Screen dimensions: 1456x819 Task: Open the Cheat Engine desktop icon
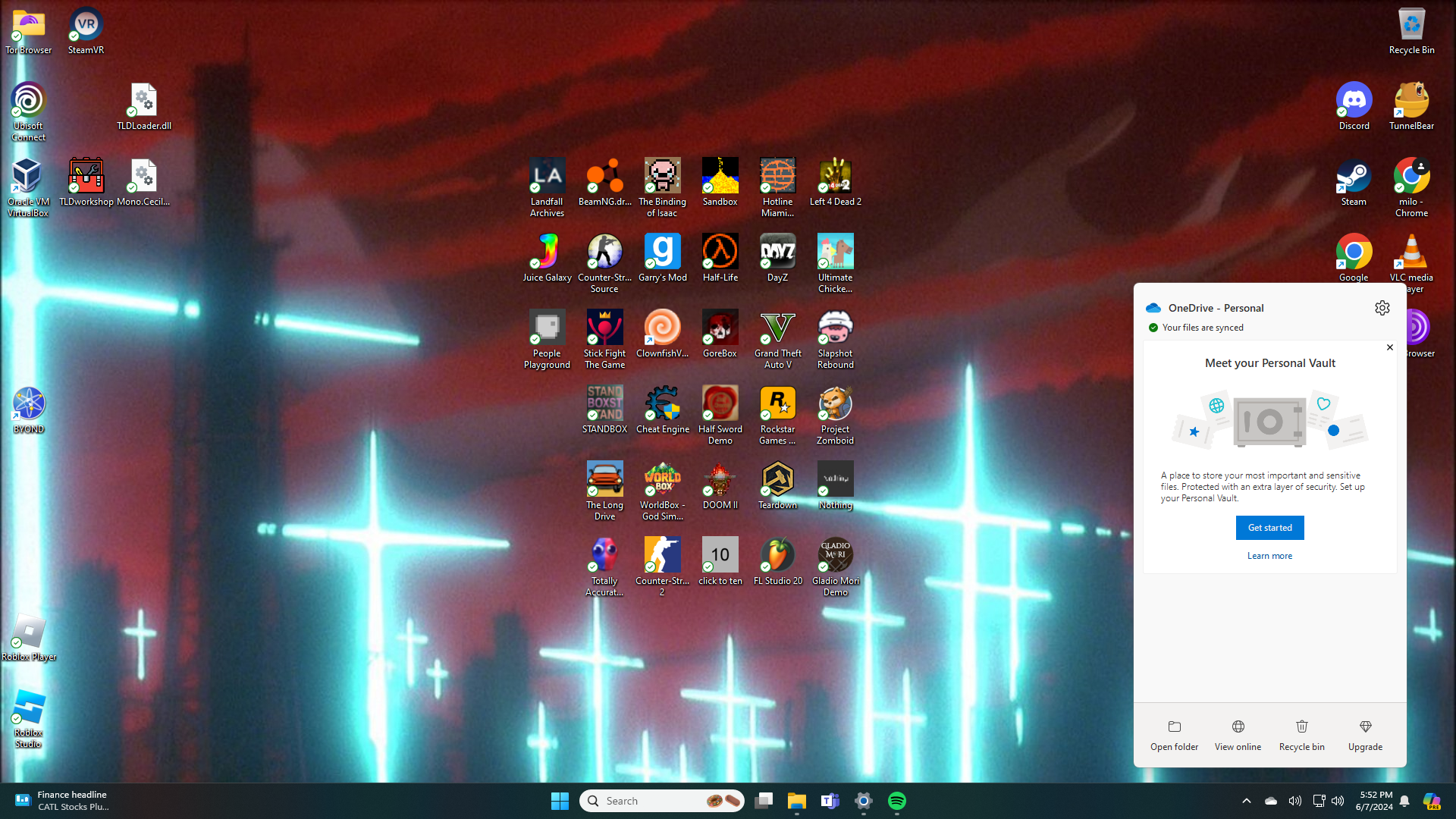[662, 404]
